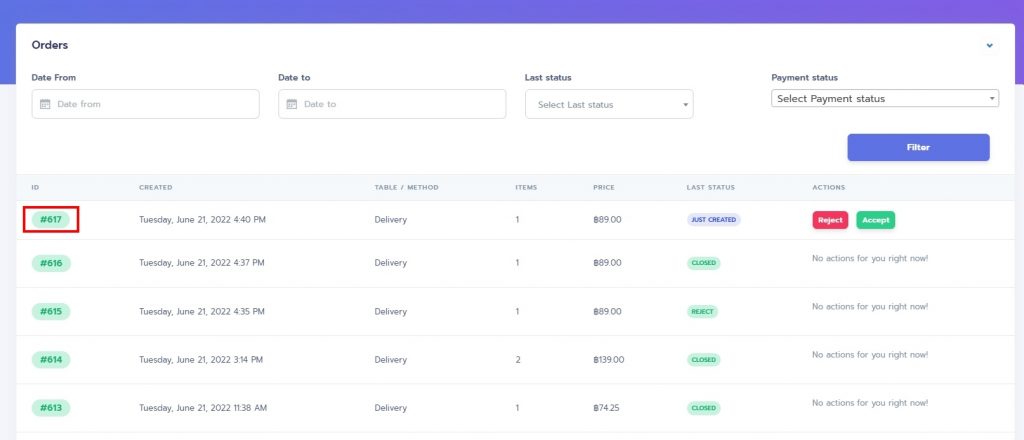1024x440 pixels.
Task: Accept order #617
Action: (875, 220)
